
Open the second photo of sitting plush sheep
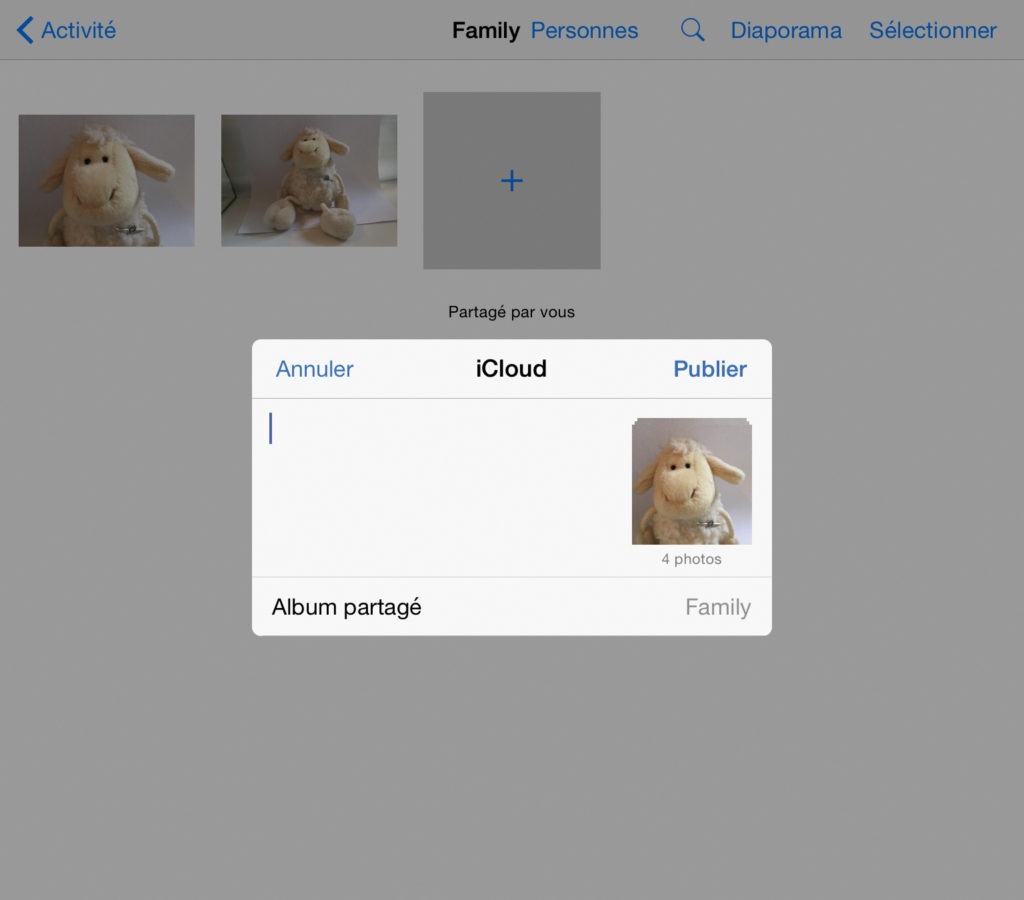click(309, 180)
